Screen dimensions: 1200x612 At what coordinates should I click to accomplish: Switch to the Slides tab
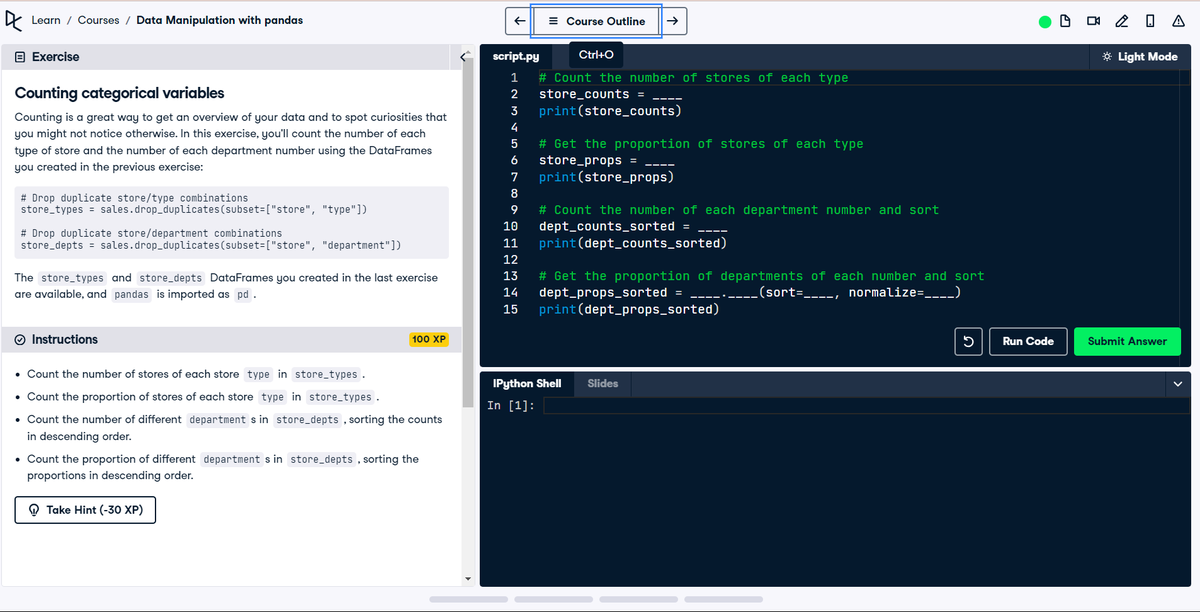[x=603, y=383]
